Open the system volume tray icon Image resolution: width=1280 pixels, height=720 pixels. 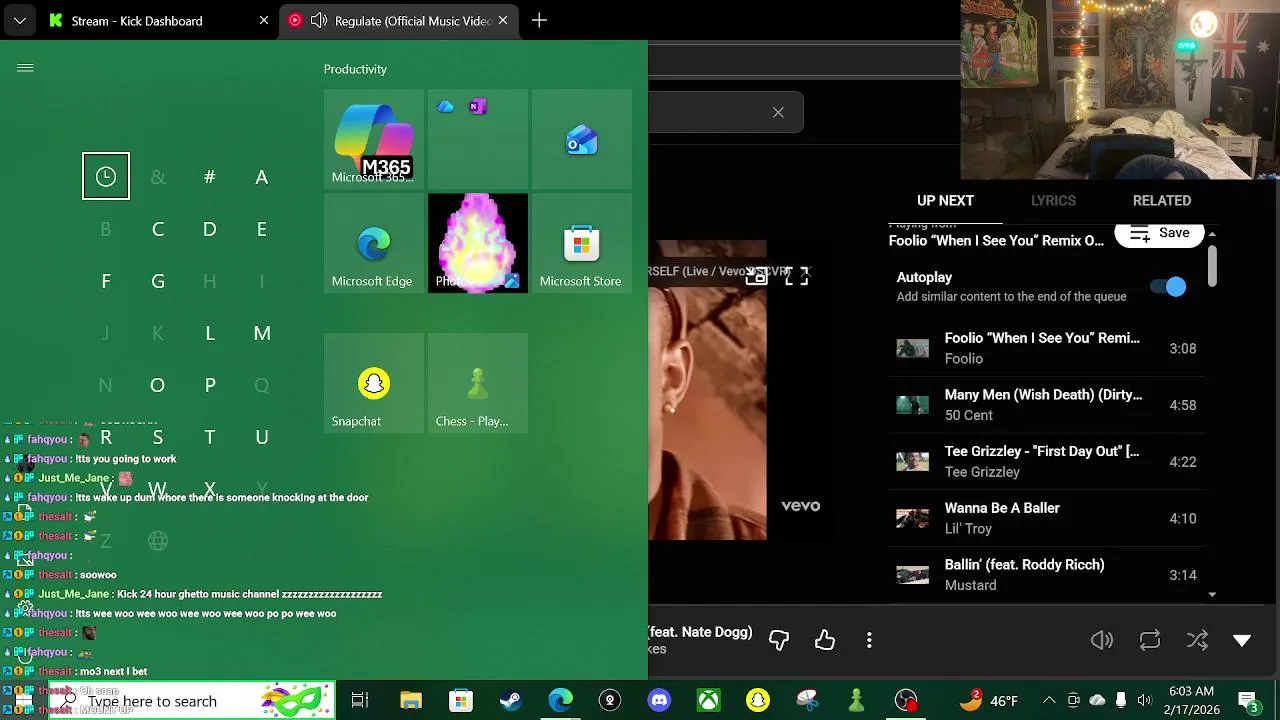[x=1144, y=700]
